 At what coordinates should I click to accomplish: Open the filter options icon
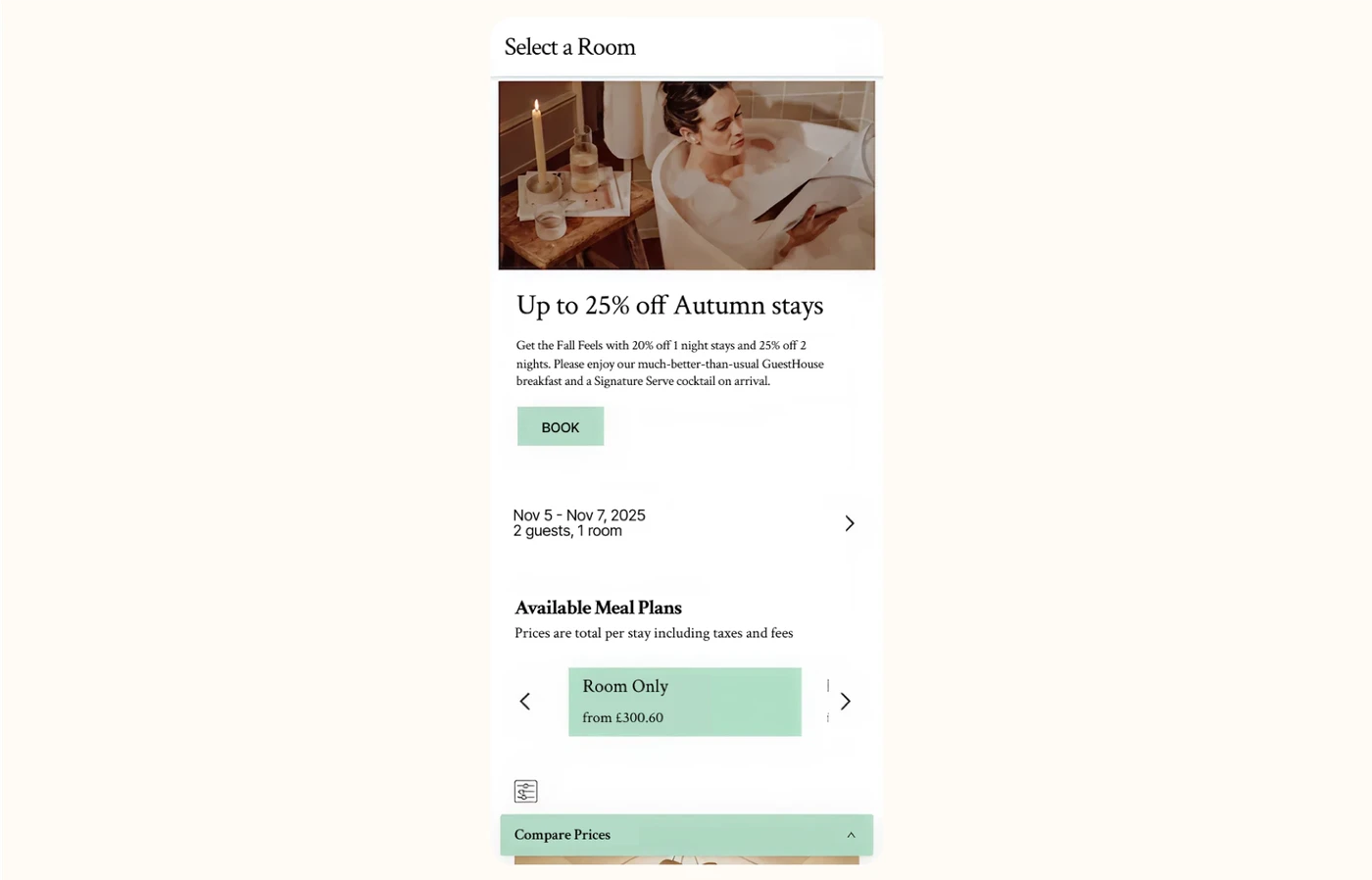pos(525,791)
